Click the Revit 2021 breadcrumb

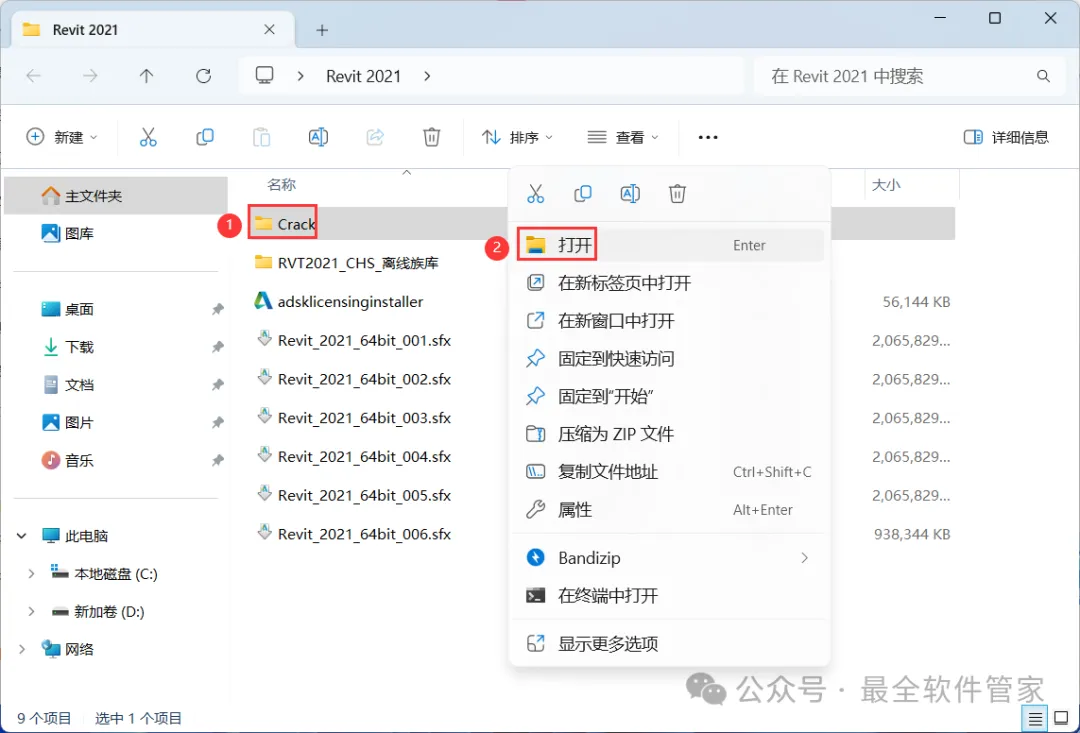[x=364, y=76]
